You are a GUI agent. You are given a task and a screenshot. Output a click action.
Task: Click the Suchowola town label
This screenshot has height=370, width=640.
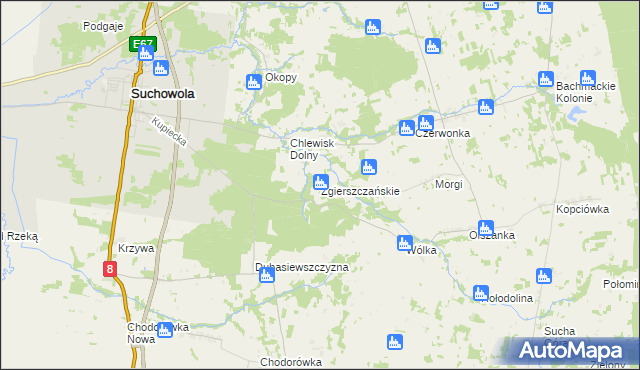click(x=162, y=93)
